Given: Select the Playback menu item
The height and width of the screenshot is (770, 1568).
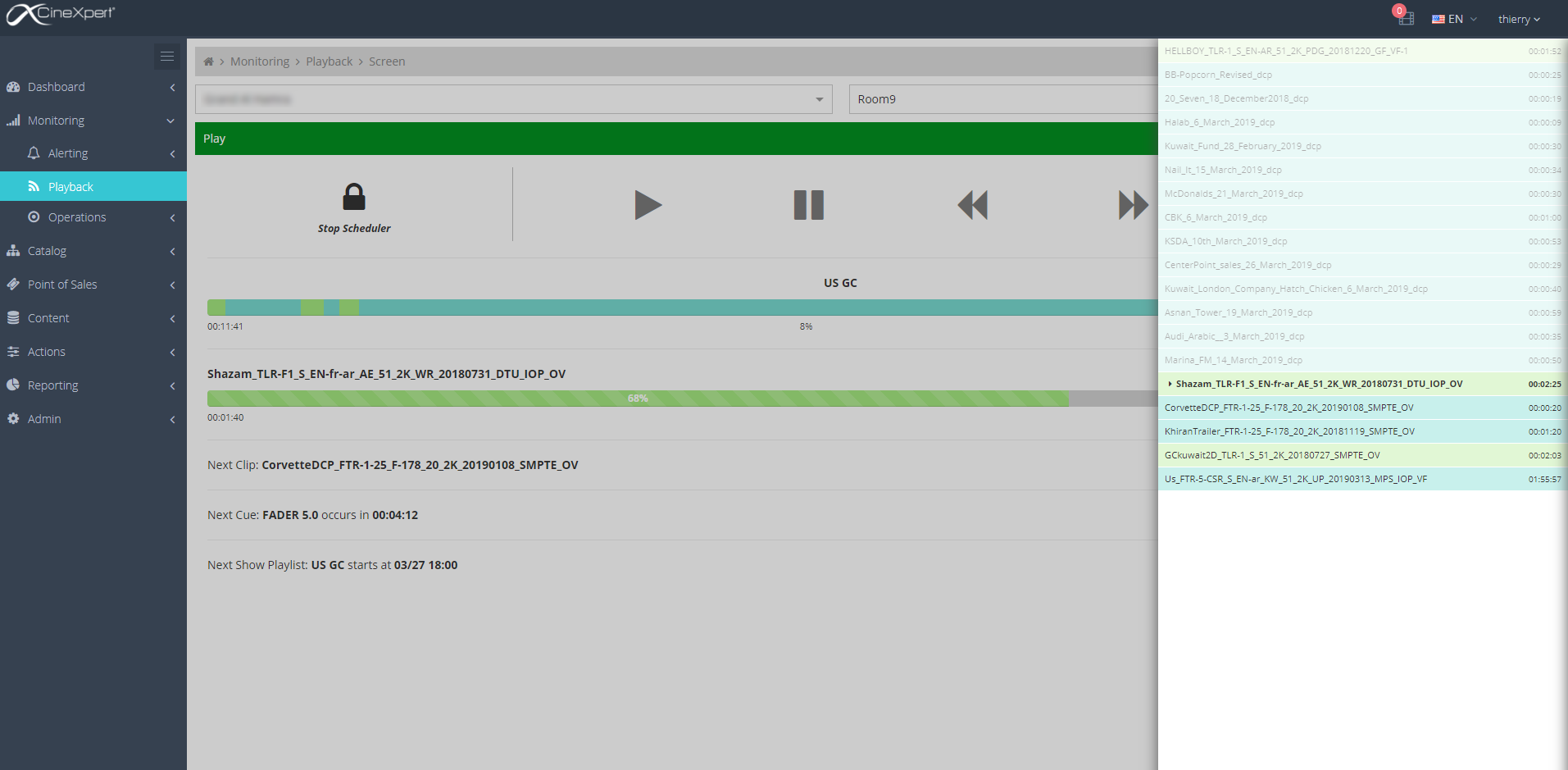Looking at the screenshot, I should tap(93, 187).
